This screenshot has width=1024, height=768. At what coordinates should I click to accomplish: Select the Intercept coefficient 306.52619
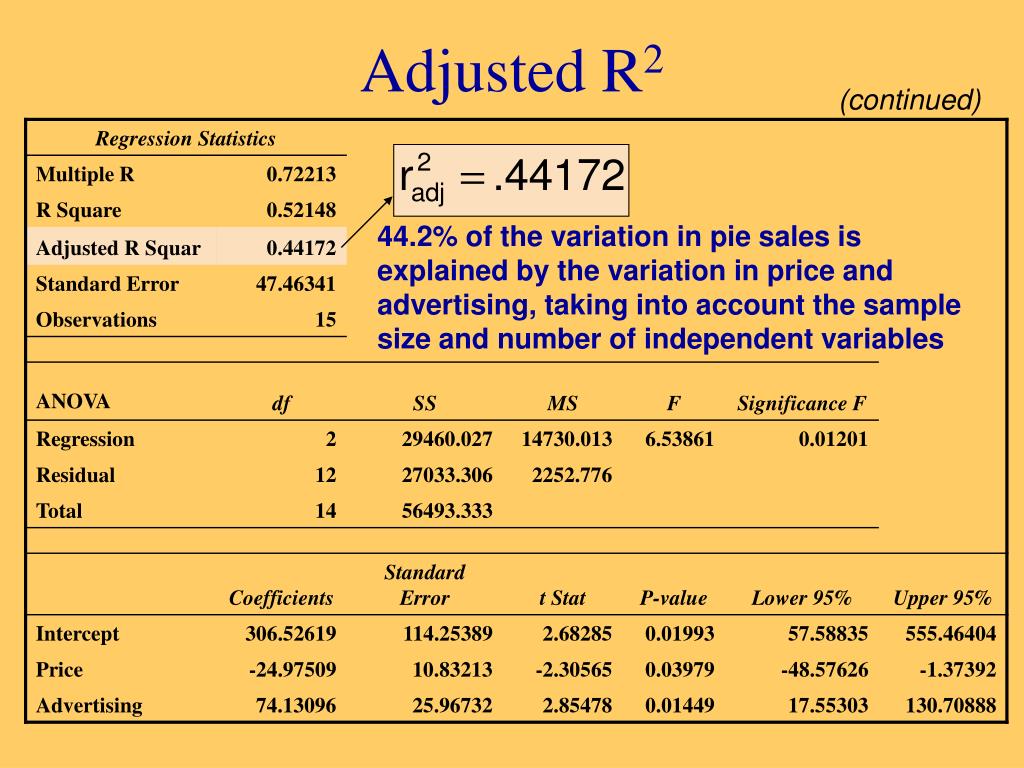coord(291,633)
